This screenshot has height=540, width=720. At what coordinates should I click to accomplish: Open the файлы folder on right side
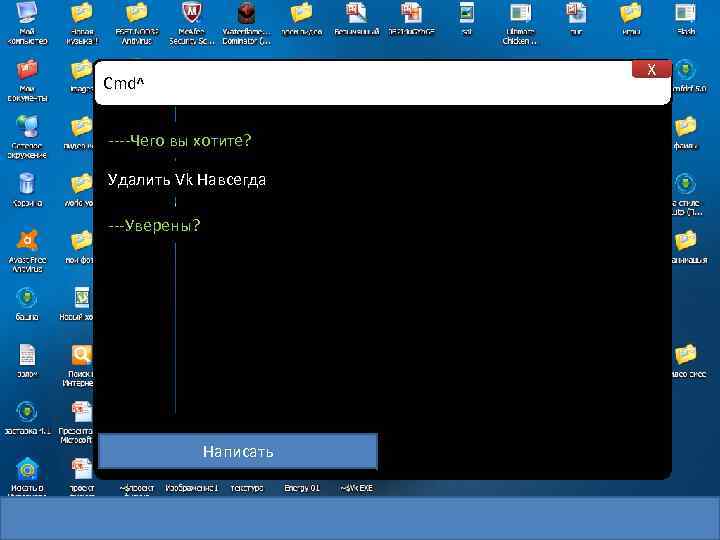point(686,132)
